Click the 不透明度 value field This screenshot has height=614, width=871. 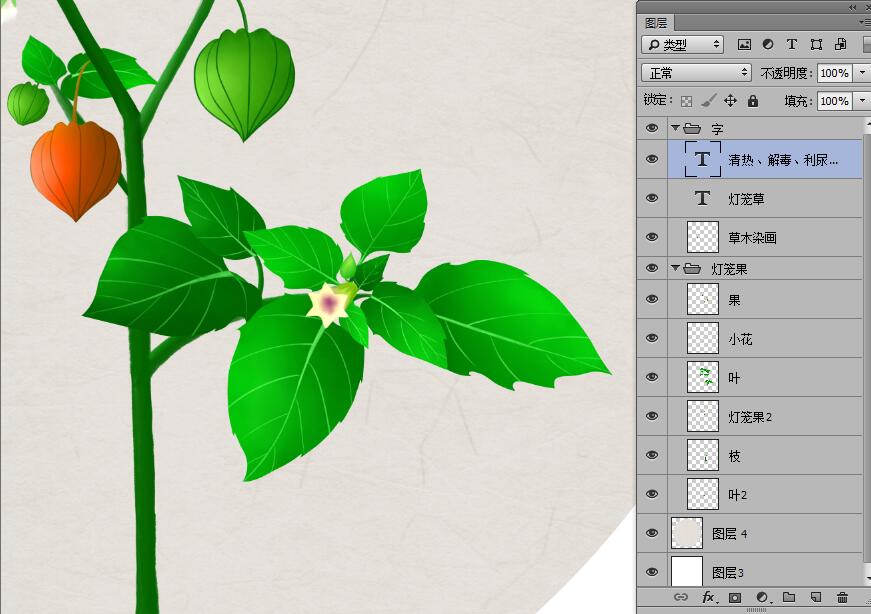click(x=835, y=73)
